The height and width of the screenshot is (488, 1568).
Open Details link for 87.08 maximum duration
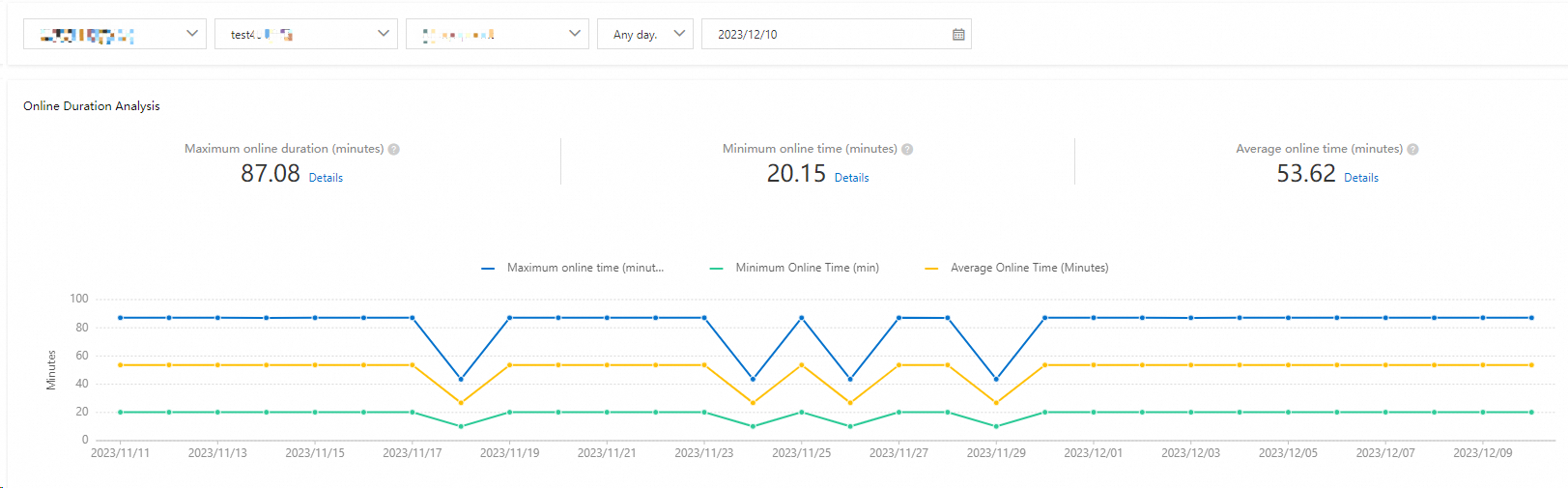click(326, 178)
